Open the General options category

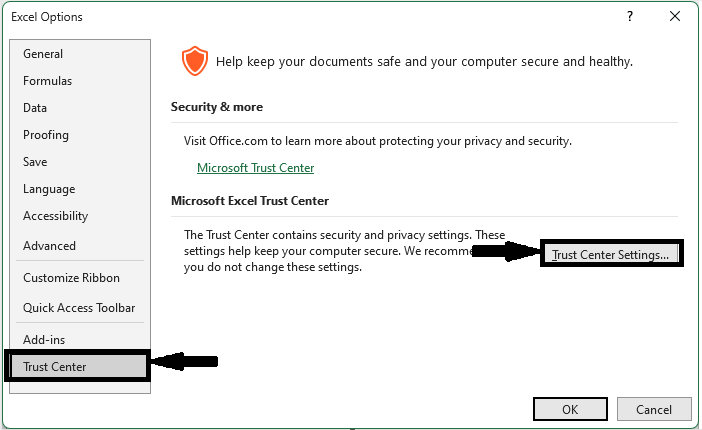(x=43, y=54)
